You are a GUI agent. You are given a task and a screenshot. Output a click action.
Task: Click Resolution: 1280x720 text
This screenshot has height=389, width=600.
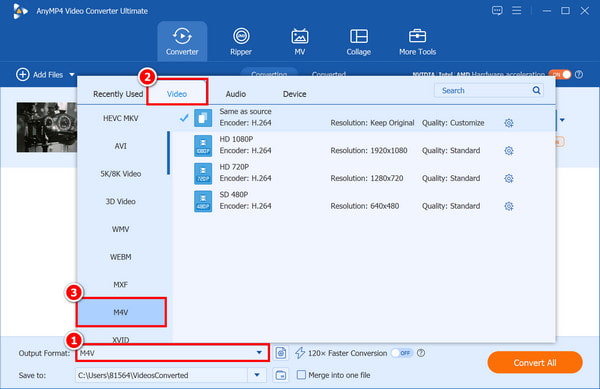(x=367, y=179)
